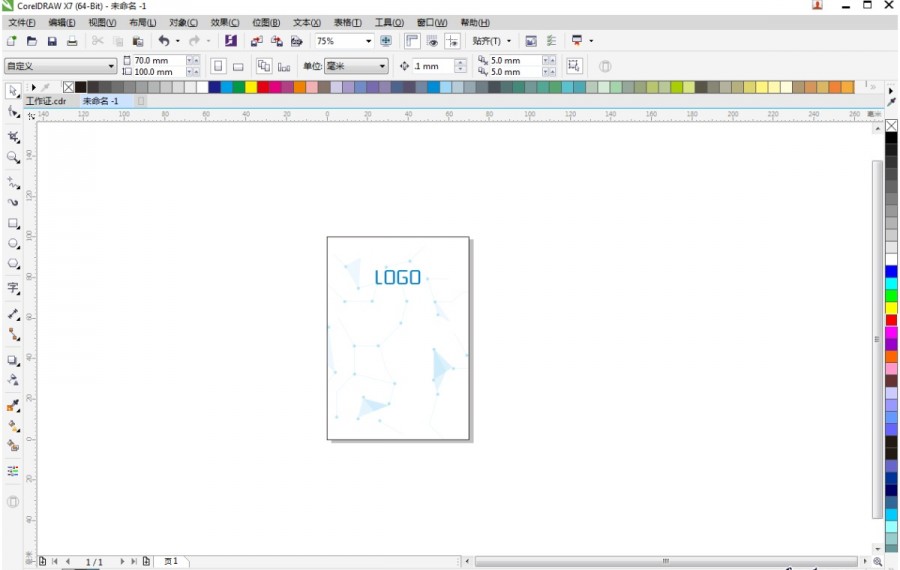
Task: Expand the color palette flyout arrow
Action: point(34,87)
